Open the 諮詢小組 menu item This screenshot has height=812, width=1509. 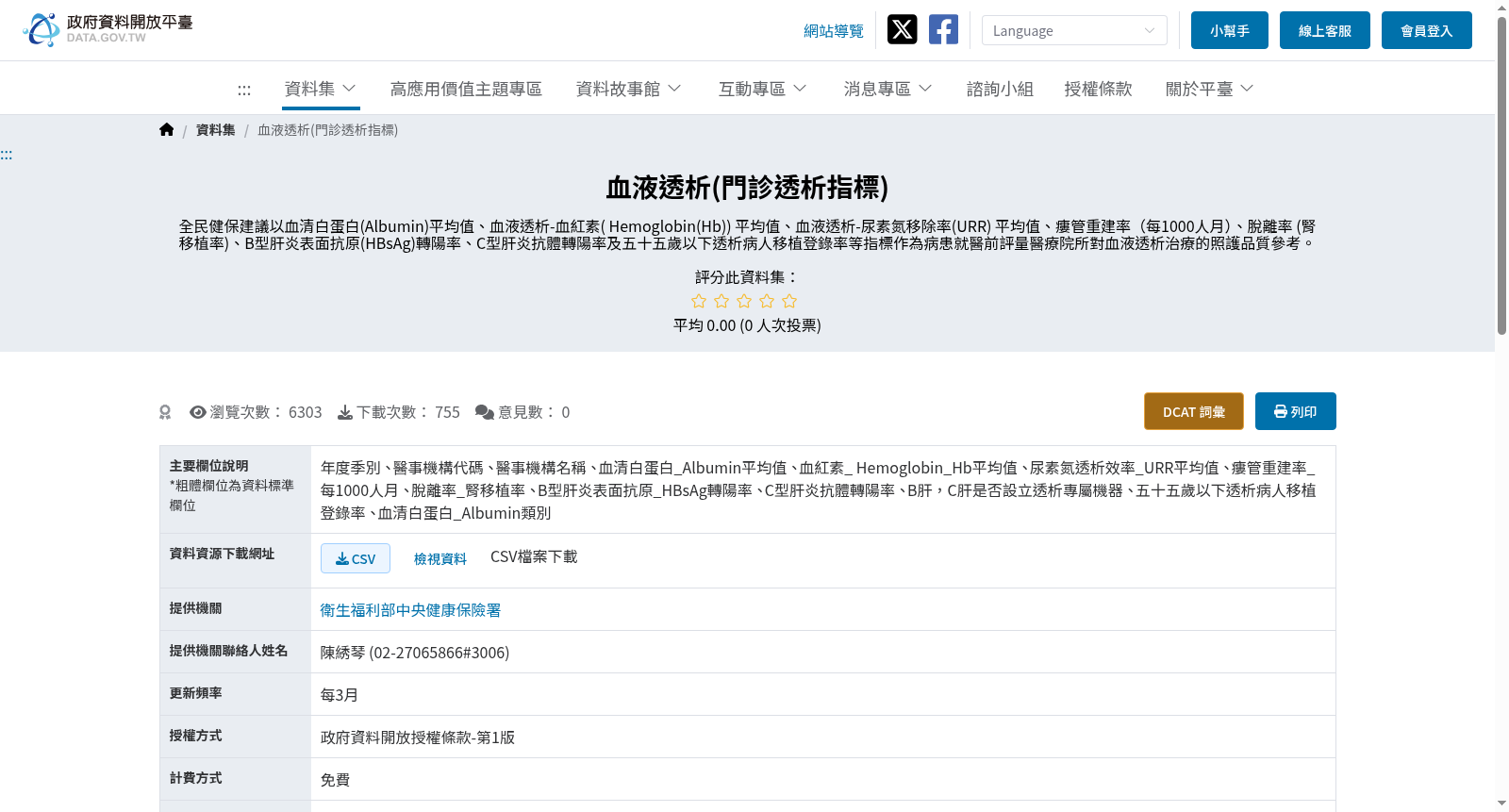(1000, 89)
